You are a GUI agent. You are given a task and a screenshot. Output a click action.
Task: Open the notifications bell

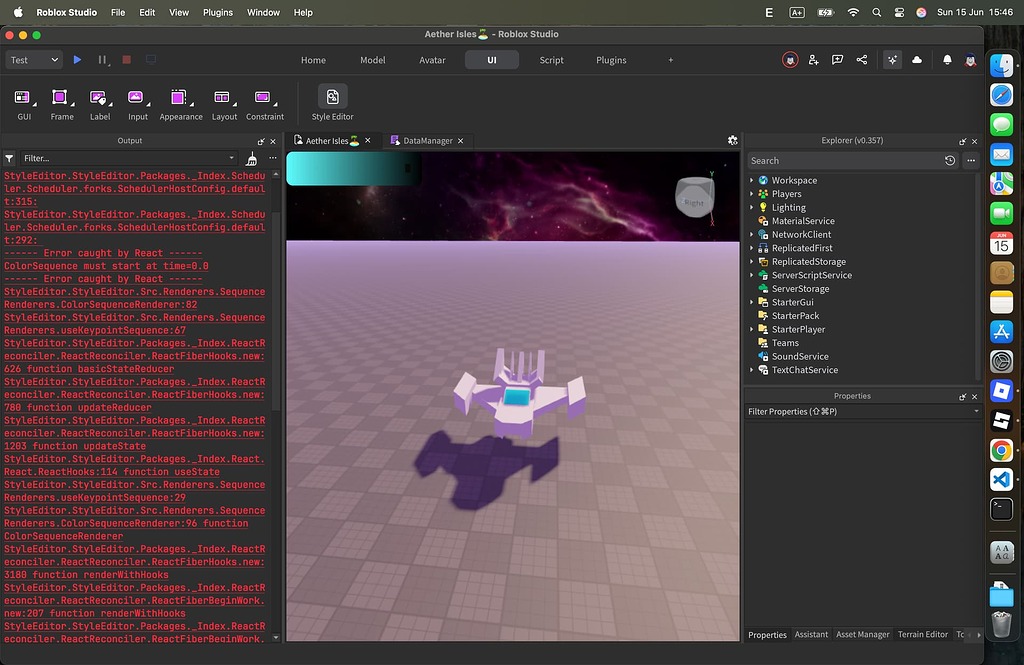pos(947,60)
